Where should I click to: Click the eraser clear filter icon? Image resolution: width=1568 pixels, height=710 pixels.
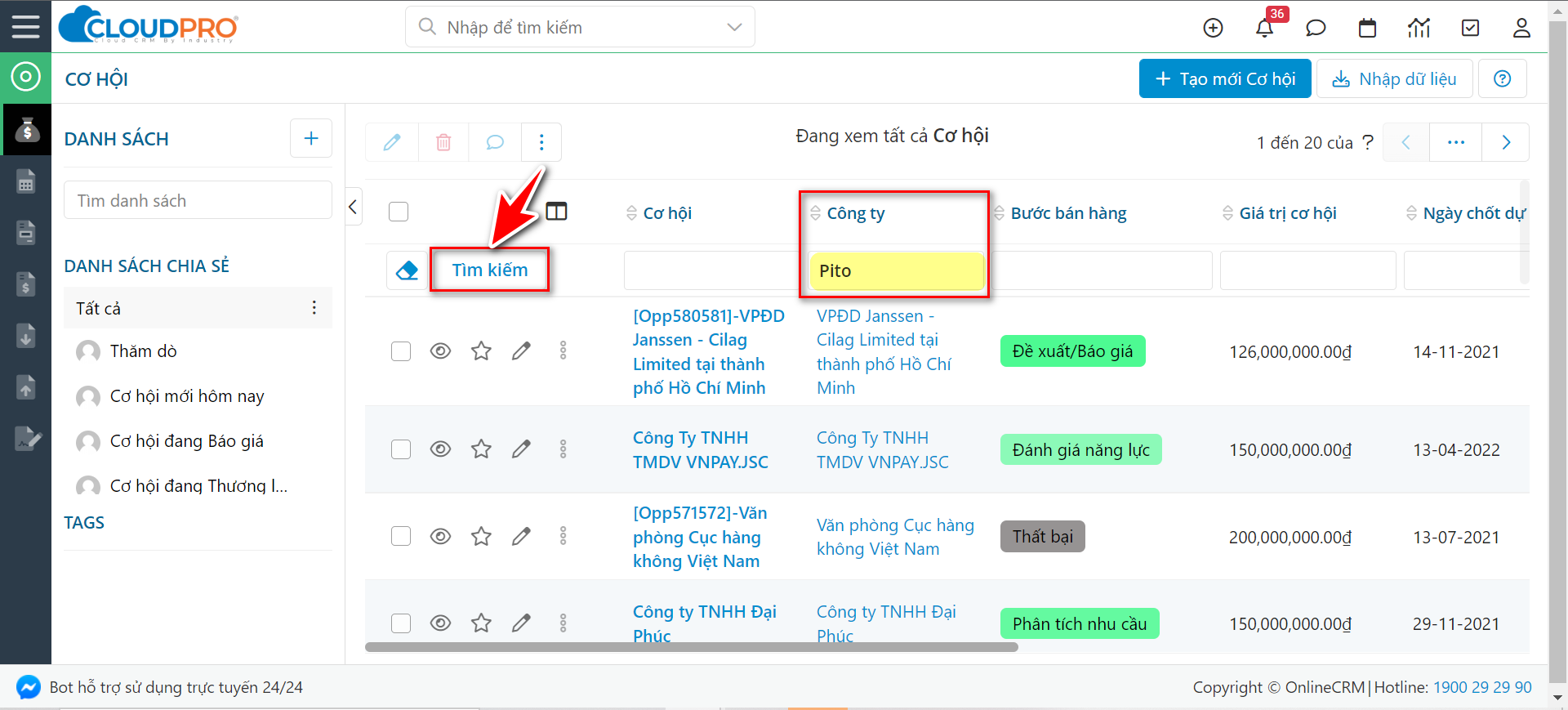tap(407, 270)
